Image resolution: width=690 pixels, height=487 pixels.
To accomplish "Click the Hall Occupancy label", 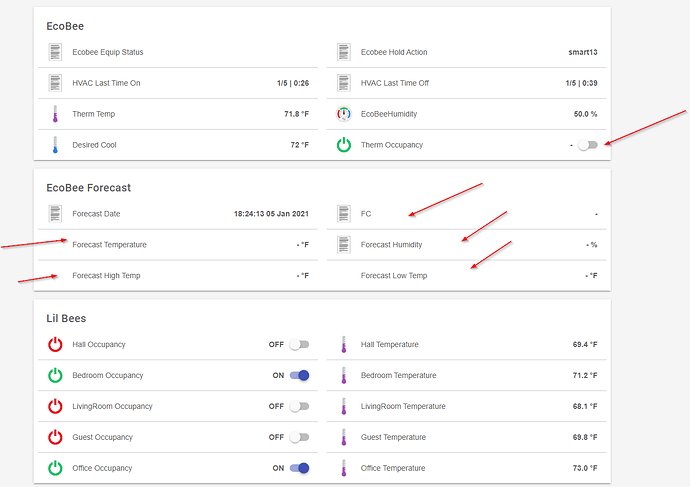I will 99,344.
